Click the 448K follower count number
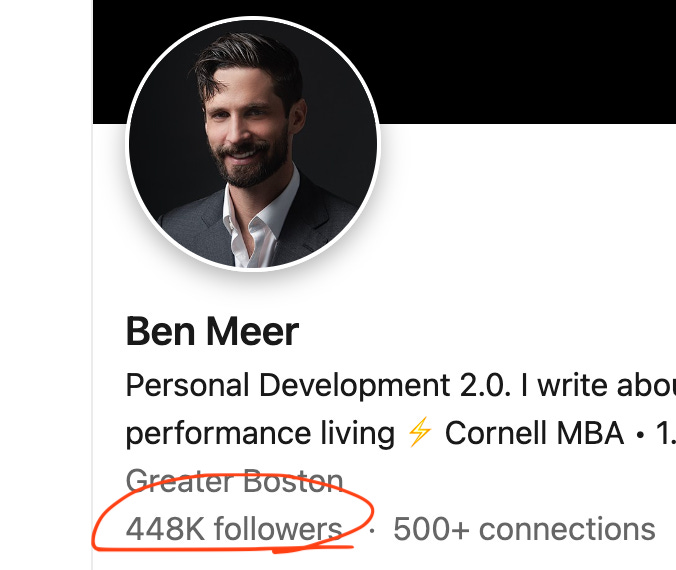The image size is (676, 570). coord(165,529)
